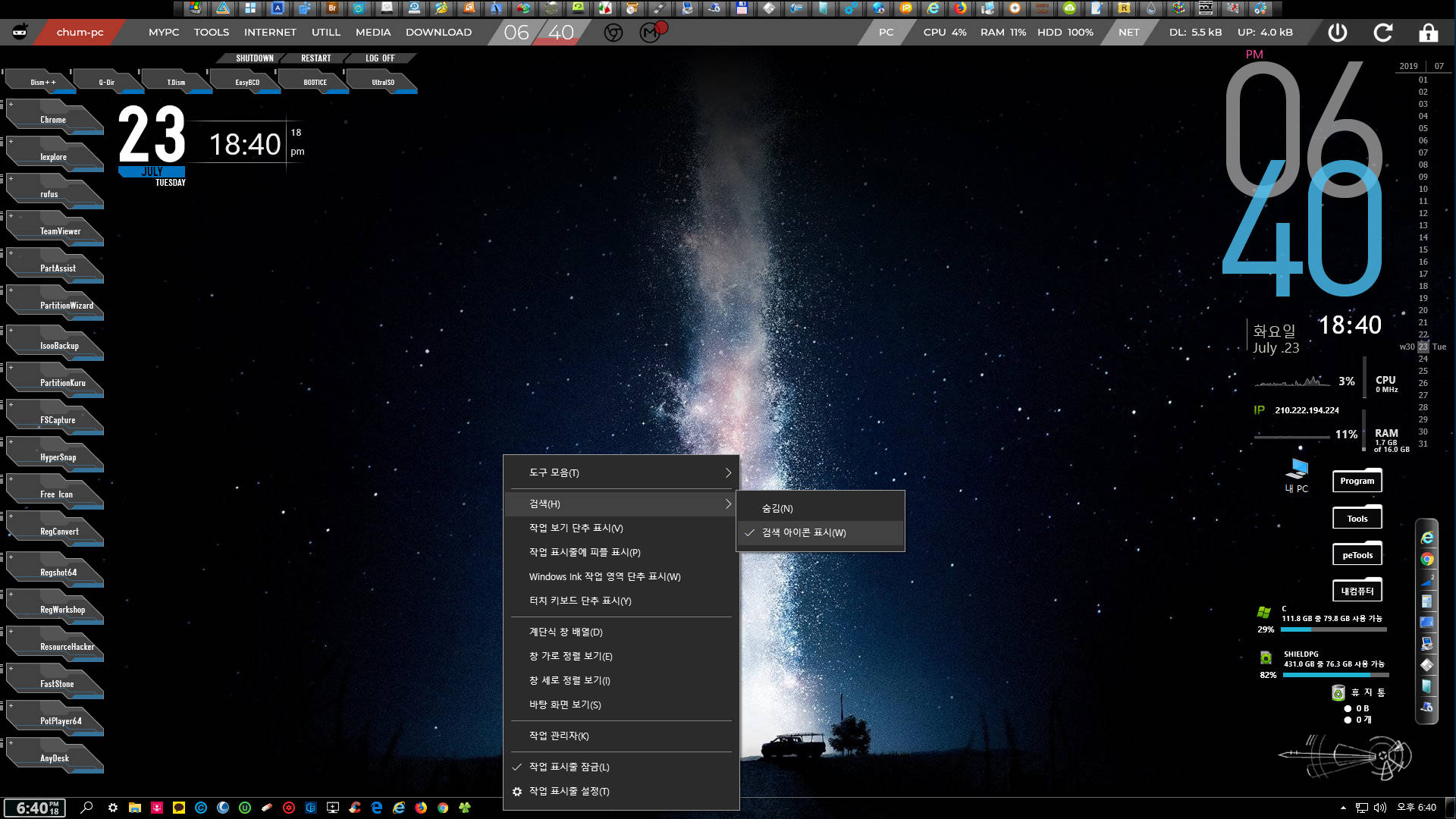Choose 계단식 창 배열(D) from context menu

622,632
